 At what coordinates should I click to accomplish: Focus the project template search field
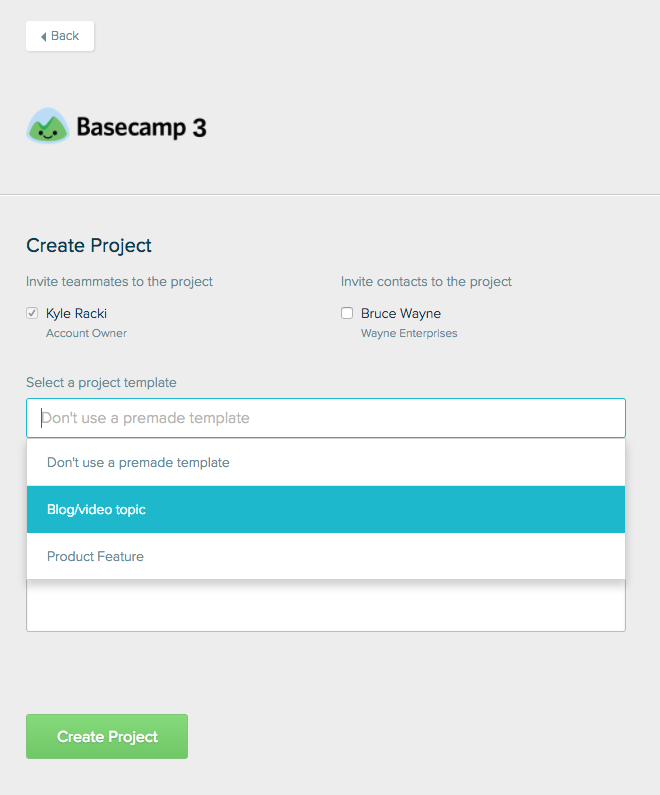[326, 418]
